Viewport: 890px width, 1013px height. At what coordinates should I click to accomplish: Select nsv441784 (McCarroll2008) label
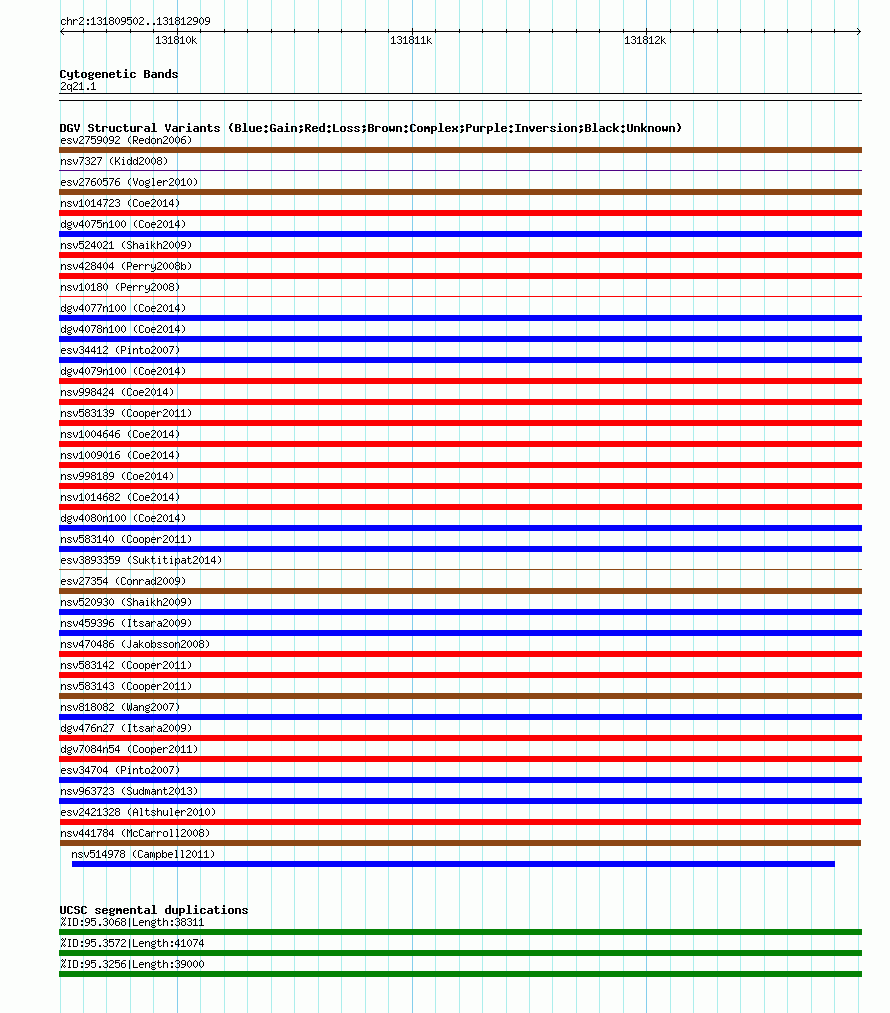[x=135, y=833]
